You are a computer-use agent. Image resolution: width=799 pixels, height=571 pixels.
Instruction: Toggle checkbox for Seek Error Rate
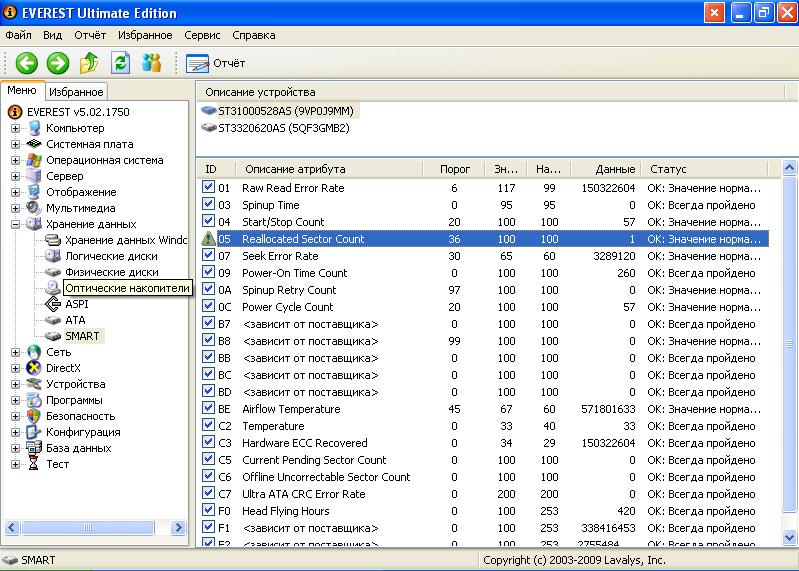[x=209, y=256]
